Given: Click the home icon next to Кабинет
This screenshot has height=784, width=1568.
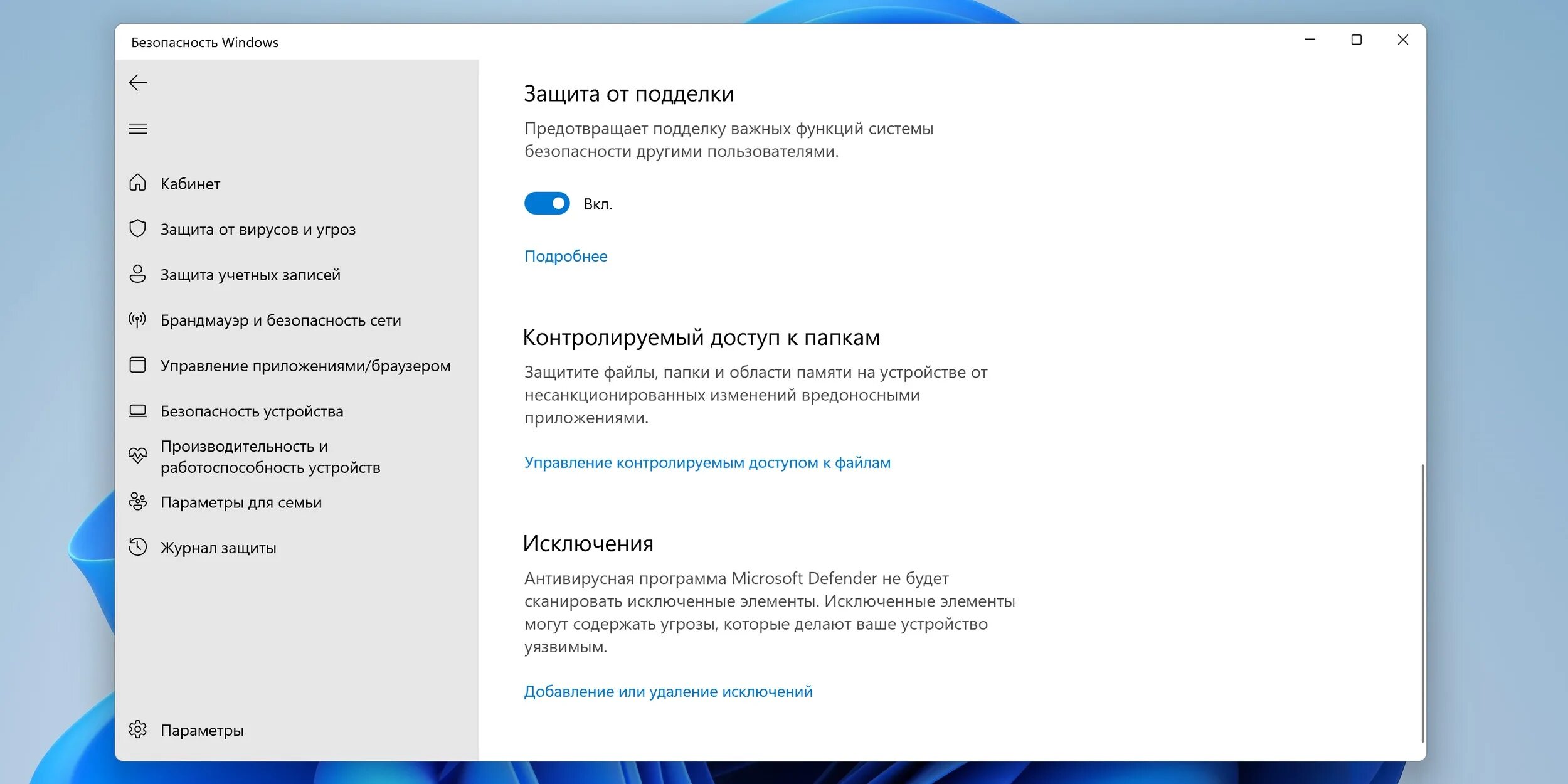Looking at the screenshot, I should coord(137,183).
